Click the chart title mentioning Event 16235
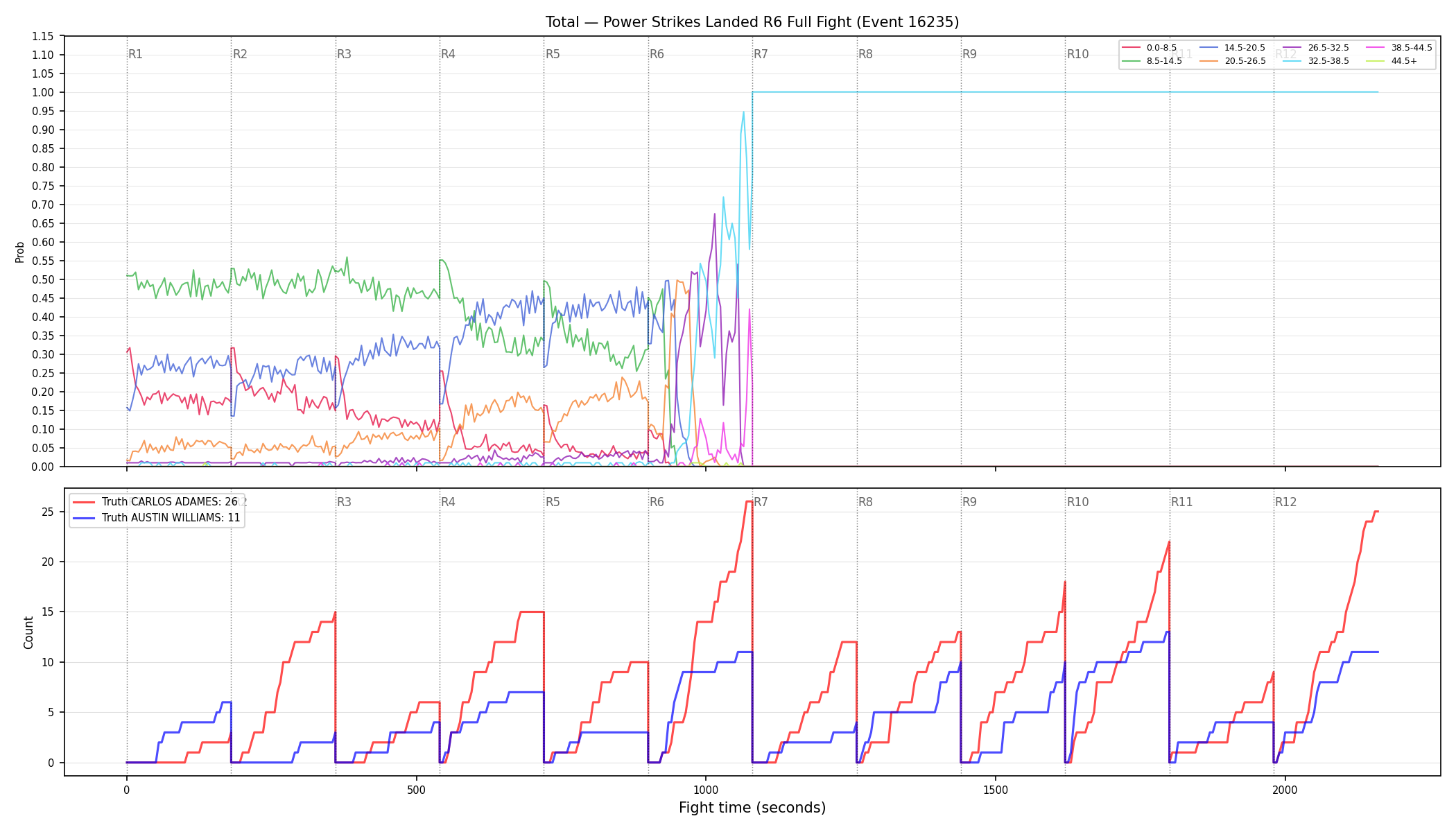Viewport: 1456px width, 832px height. coord(752,22)
